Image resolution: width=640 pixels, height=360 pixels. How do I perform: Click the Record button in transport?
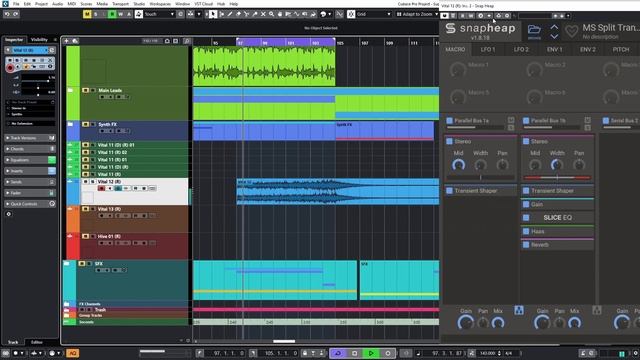point(388,353)
